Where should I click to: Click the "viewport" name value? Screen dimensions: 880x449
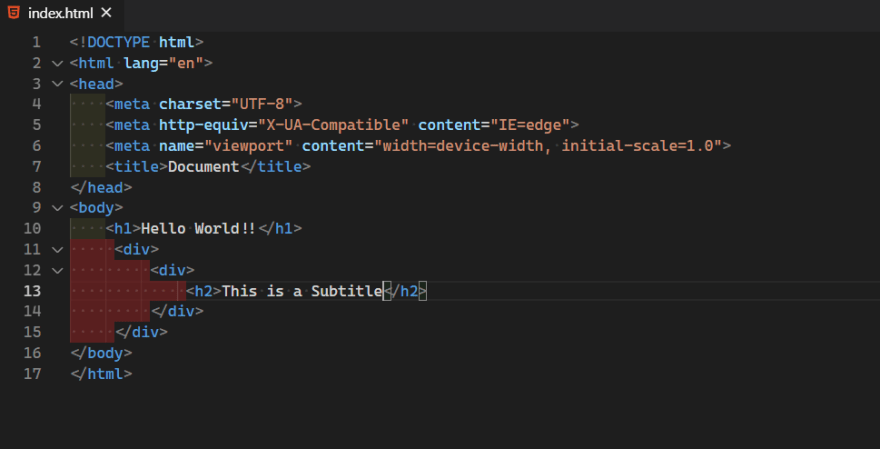pos(249,146)
